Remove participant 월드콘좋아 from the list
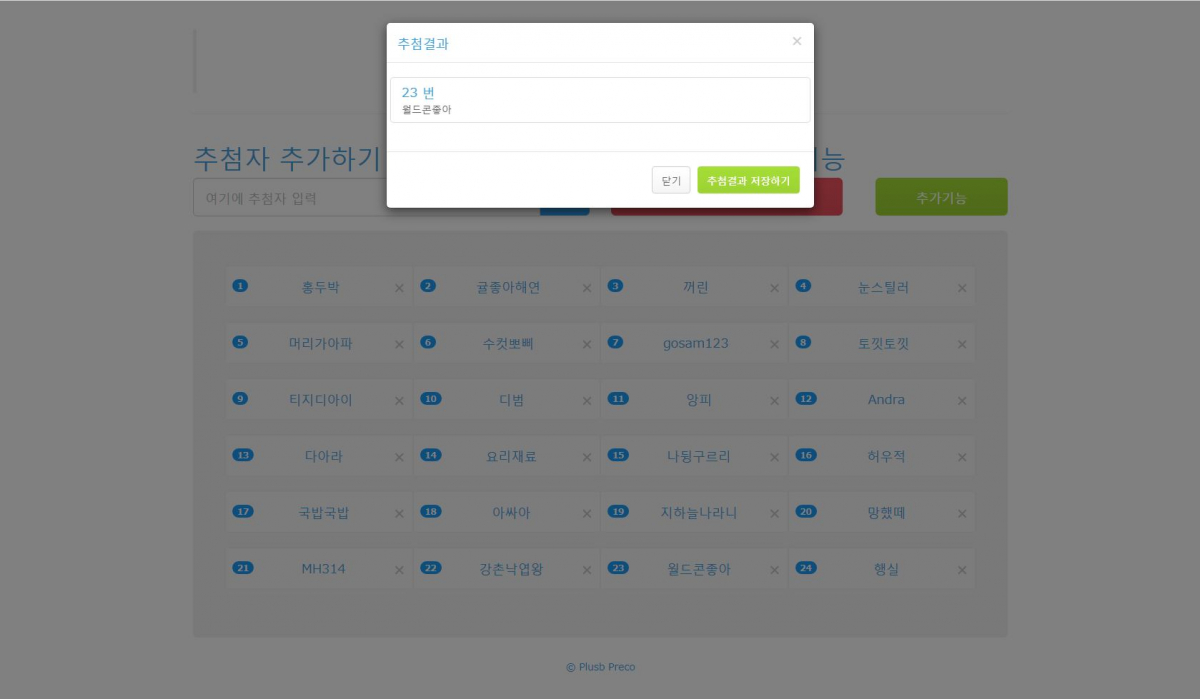The height and width of the screenshot is (699, 1200). point(774,570)
